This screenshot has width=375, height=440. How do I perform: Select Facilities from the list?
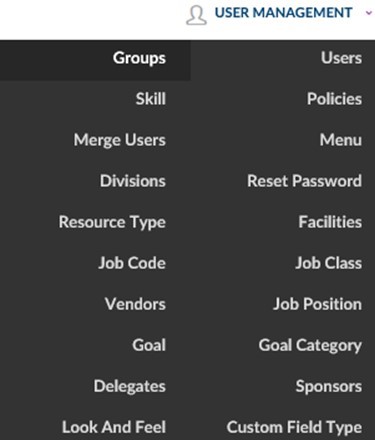point(330,222)
